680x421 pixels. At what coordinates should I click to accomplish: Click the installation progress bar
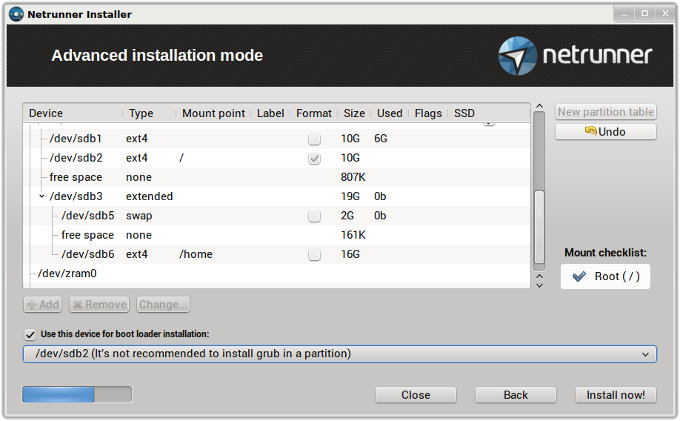(77, 395)
